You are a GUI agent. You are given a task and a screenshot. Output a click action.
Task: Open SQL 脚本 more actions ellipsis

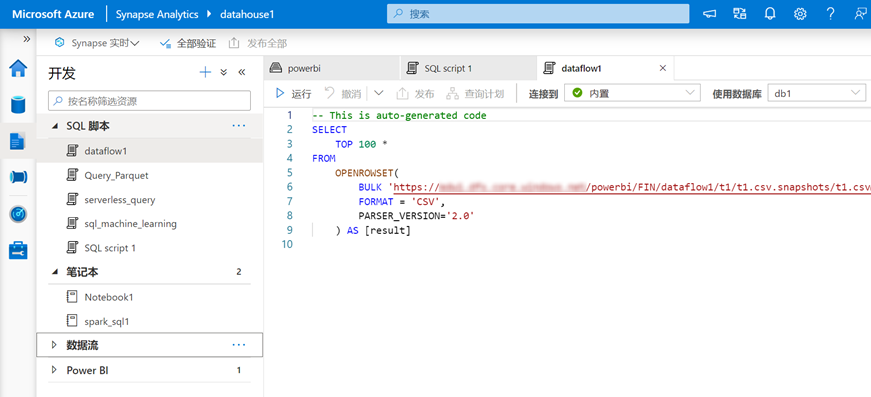click(239, 126)
